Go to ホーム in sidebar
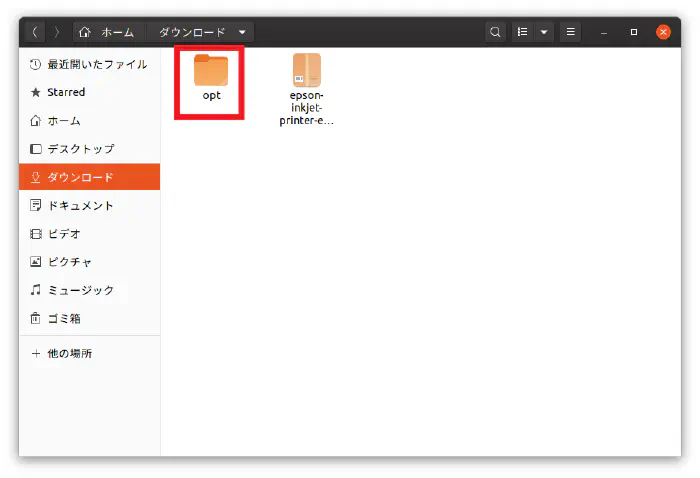This screenshot has height=478, width=700. coord(64,121)
